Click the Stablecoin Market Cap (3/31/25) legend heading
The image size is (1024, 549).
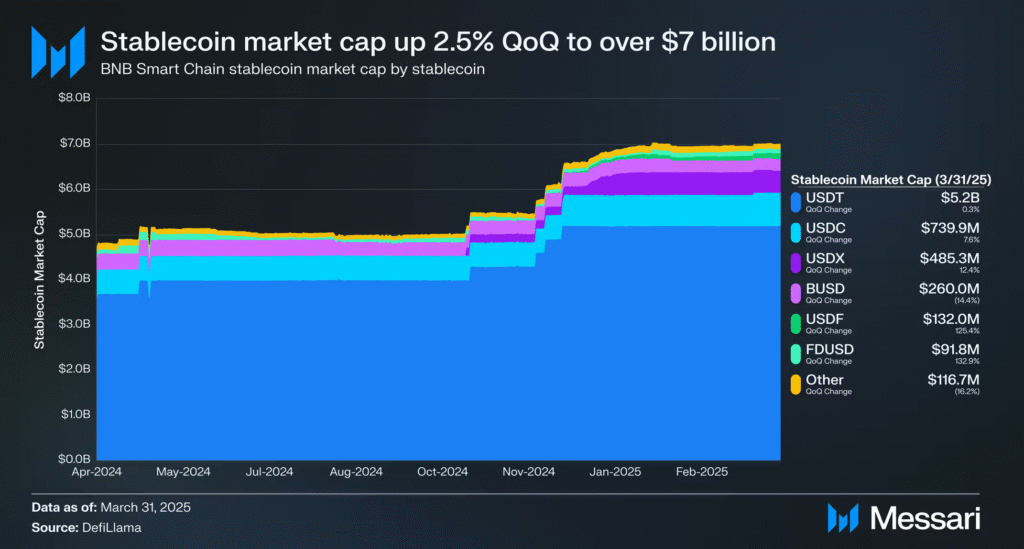[x=891, y=180]
